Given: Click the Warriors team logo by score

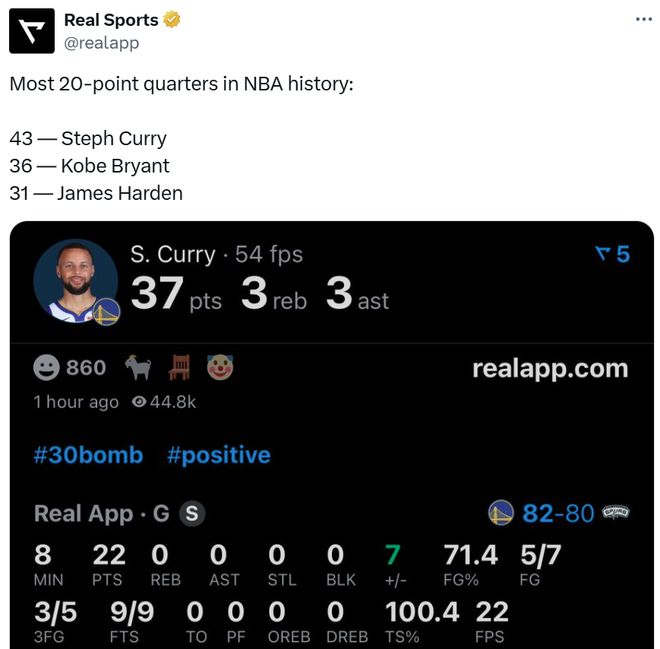Looking at the screenshot, I should click(x=501, y=514).
